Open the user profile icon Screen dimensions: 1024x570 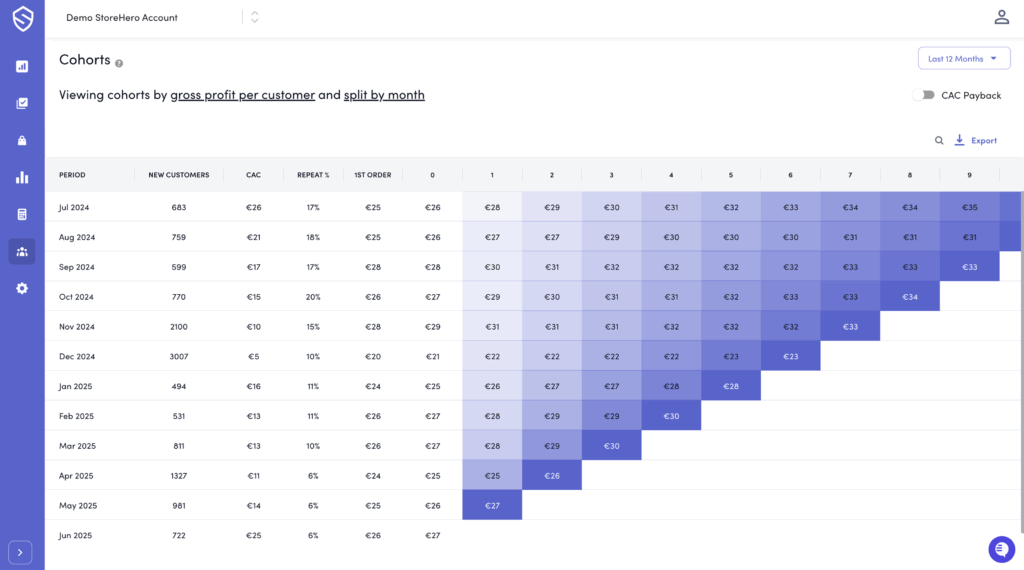(1001, 17)
